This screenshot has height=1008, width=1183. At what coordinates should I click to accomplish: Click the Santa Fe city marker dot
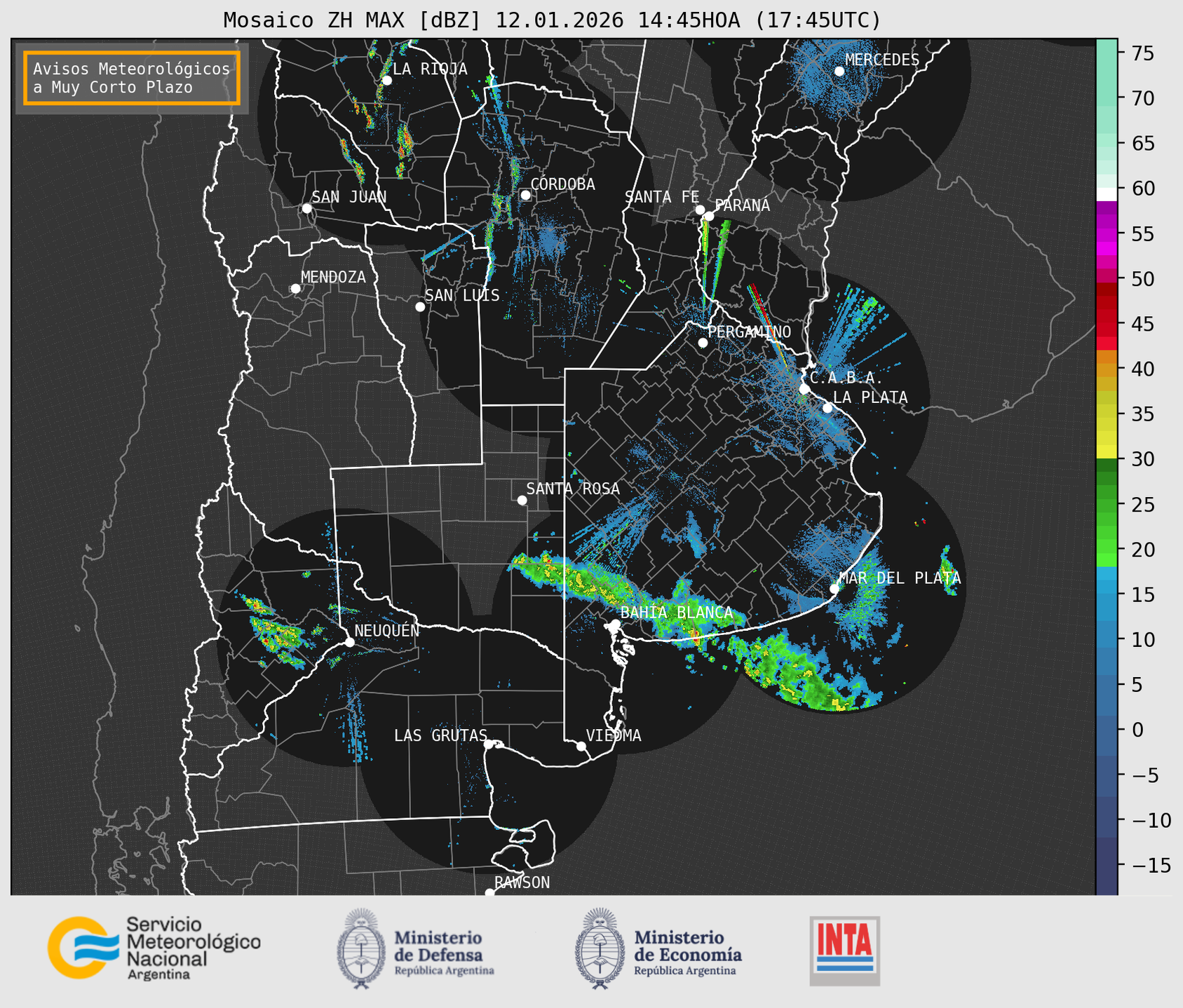coord(700,210)
